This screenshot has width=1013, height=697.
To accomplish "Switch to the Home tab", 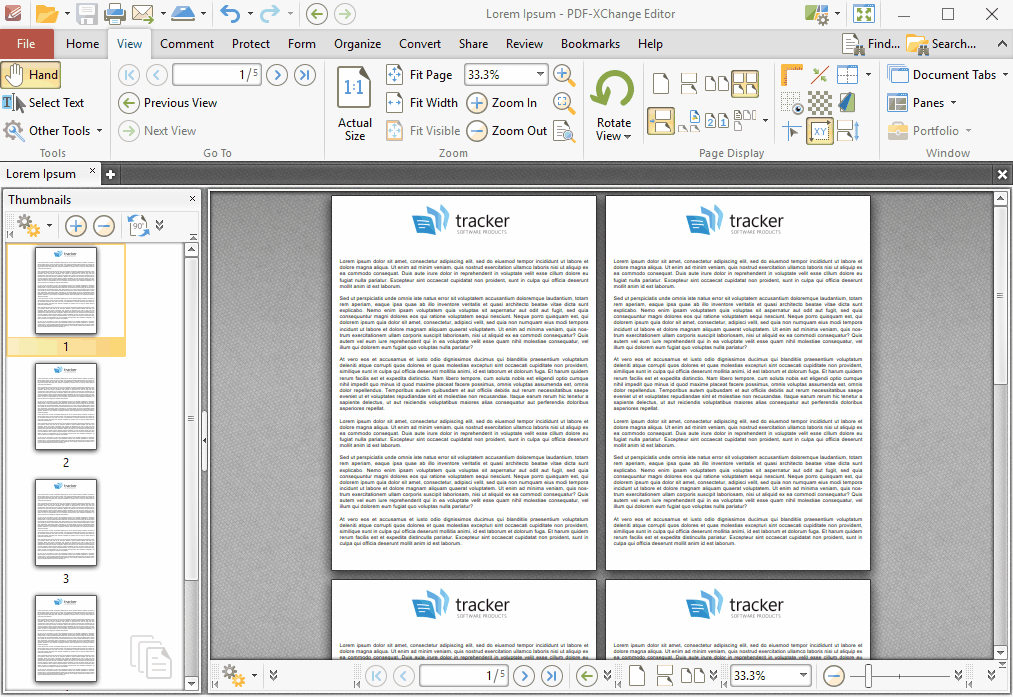I will [x=83, y=44].
